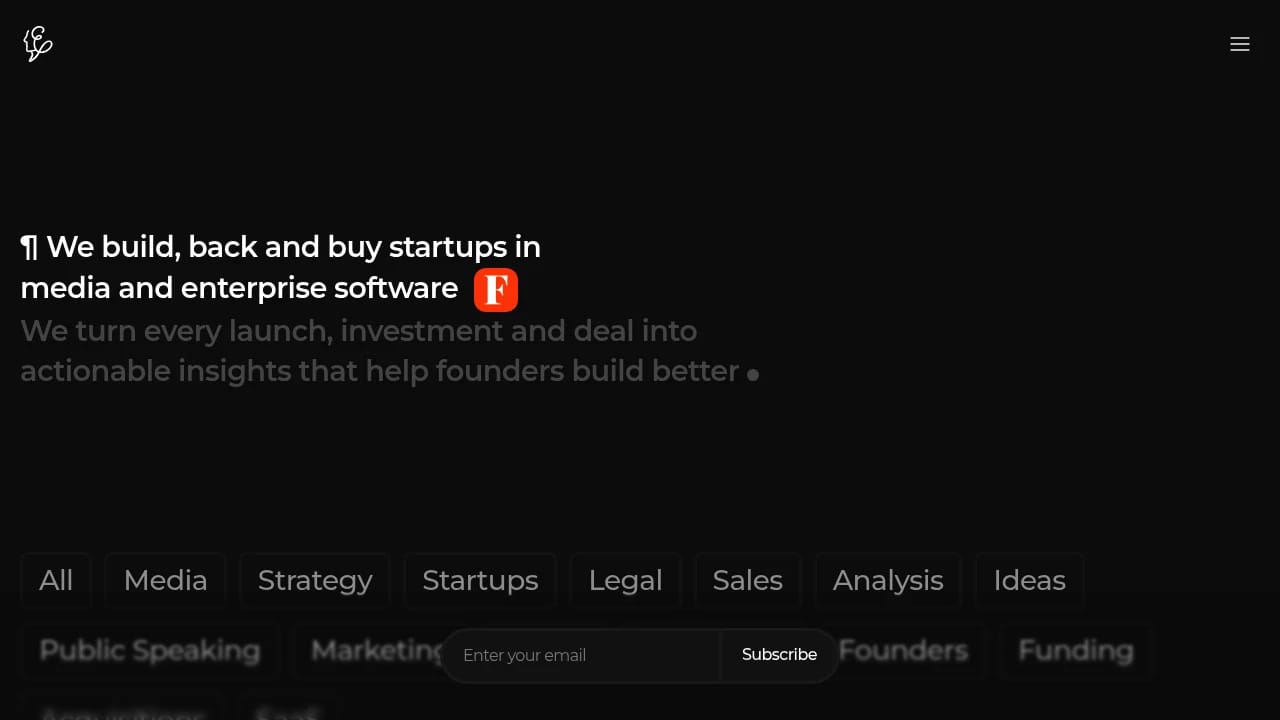Image resolution: width=1280 pixels, height=720 pixels.
Task: Click the site logo in the top-left corner
Action: coord(37,43)
